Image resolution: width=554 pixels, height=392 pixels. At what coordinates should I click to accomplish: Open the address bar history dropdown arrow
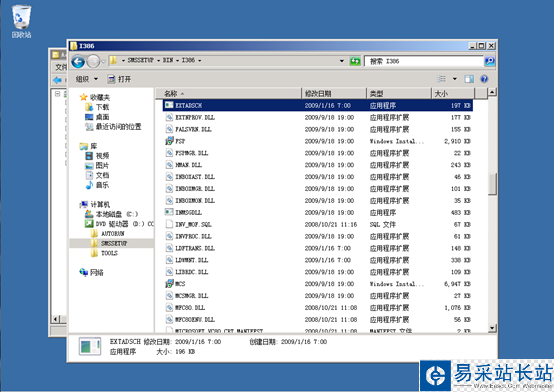click(342, 61)
